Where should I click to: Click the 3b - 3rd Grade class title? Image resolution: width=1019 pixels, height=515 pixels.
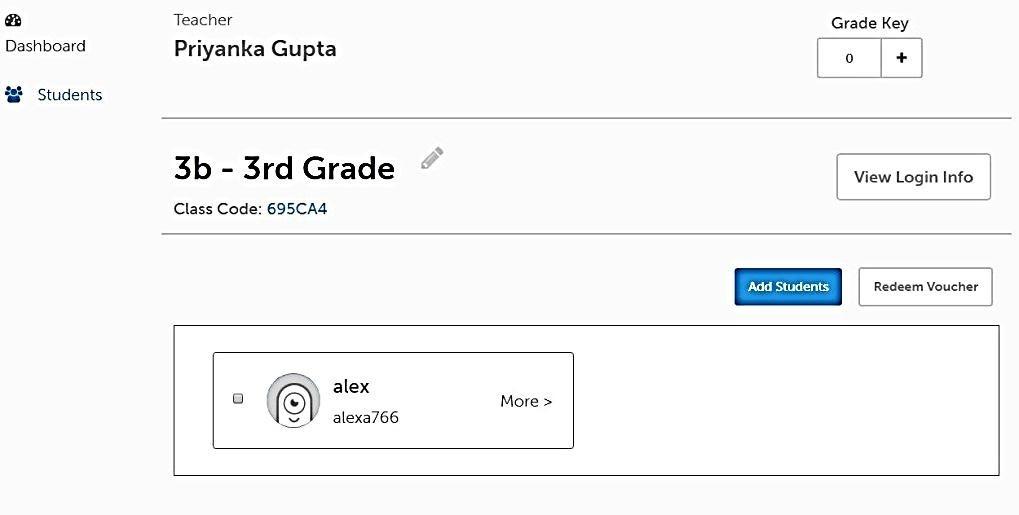coord(285,168)
